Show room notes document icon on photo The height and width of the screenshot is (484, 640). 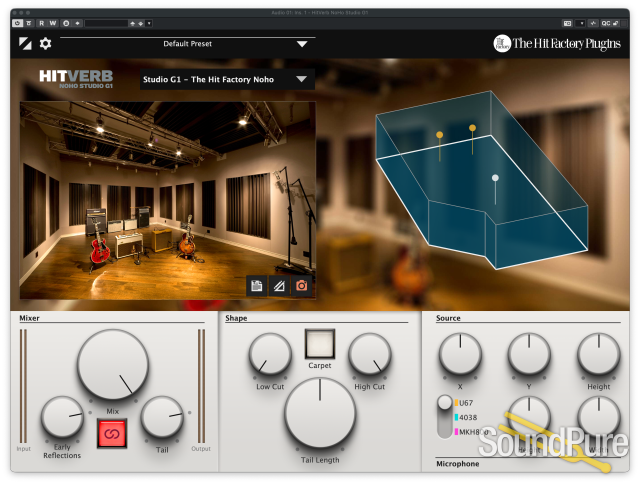point(257,286)
